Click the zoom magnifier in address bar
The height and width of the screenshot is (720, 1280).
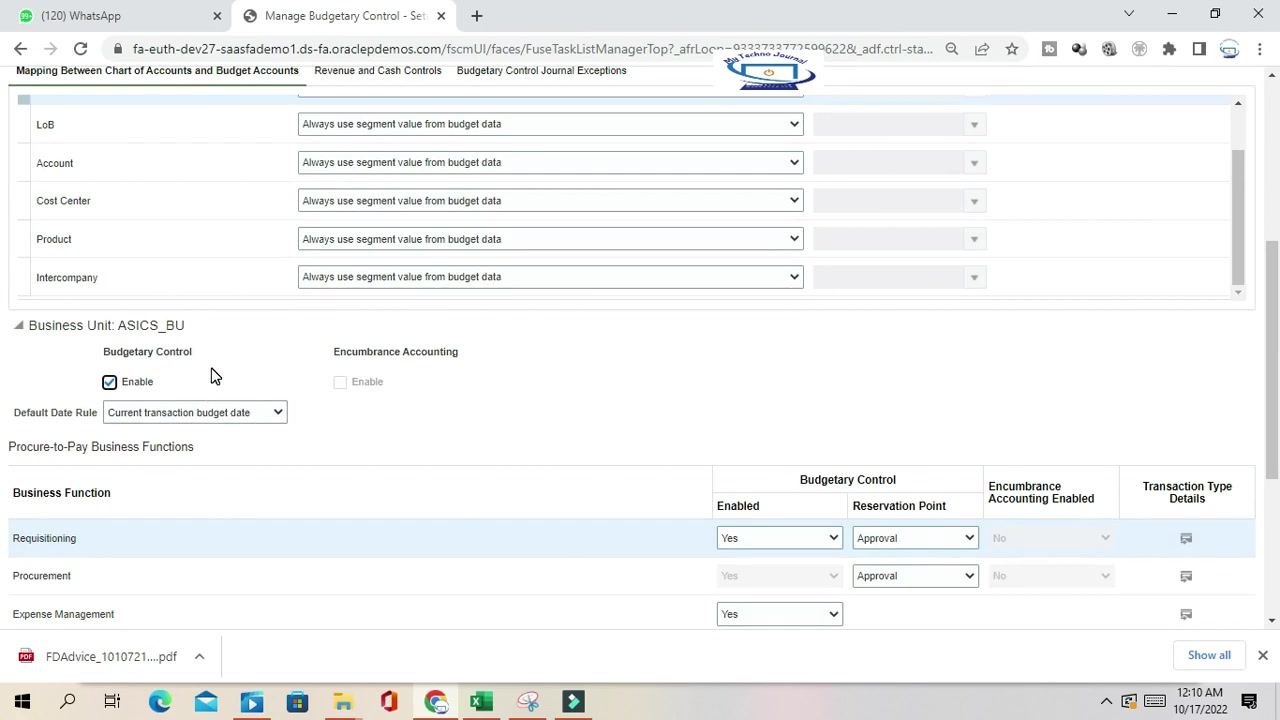pyautogui.click(x=952, y=48)
